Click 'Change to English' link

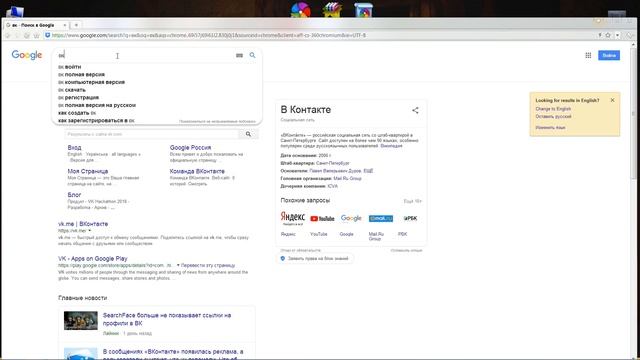(553, 109)
